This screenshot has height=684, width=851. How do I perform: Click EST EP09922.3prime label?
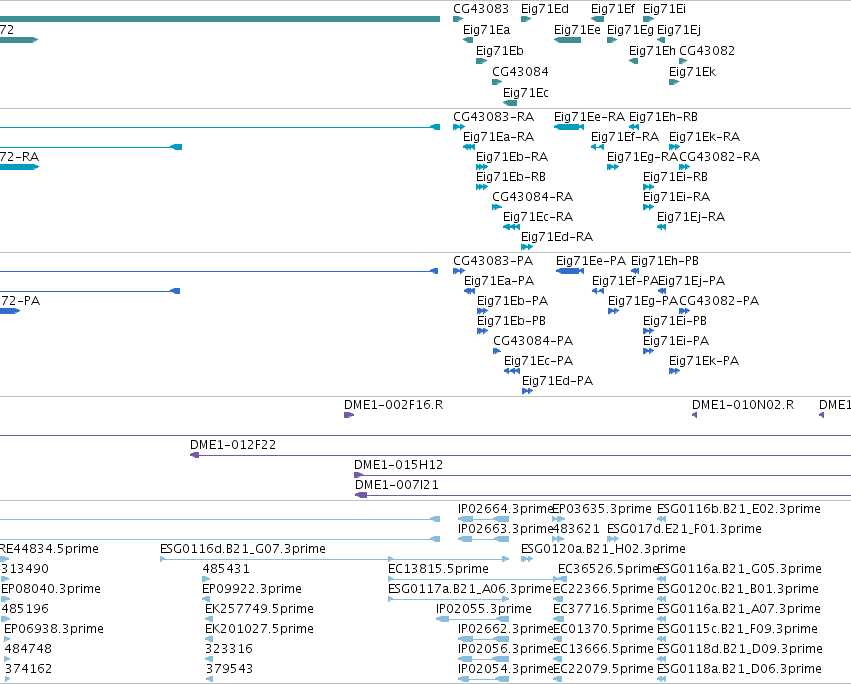coord(252,590)
